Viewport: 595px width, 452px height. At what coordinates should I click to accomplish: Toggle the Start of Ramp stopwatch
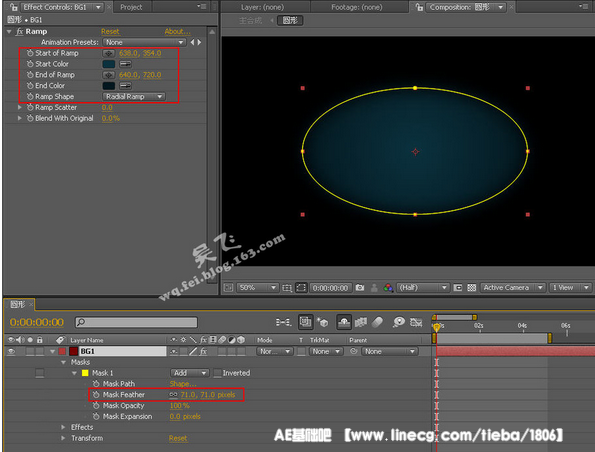30,54
